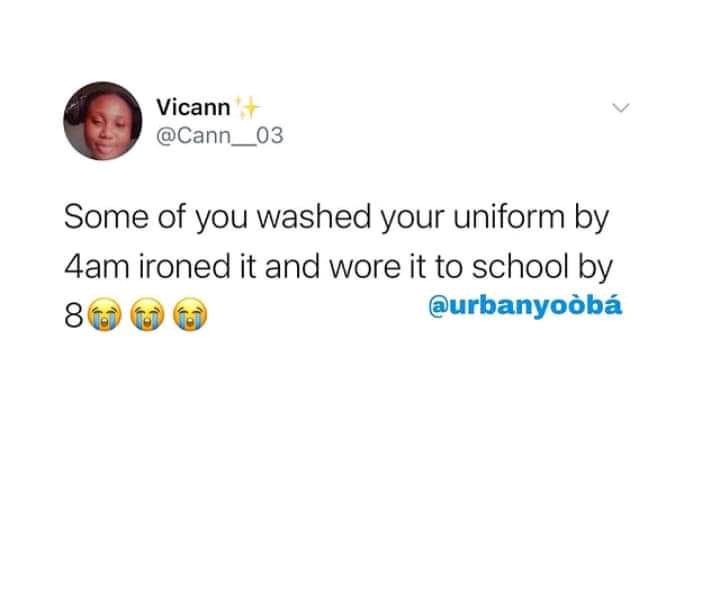Screen dimensions: 720x590
Task: Click the number 8 before the emojis
Action: [74, 316]
